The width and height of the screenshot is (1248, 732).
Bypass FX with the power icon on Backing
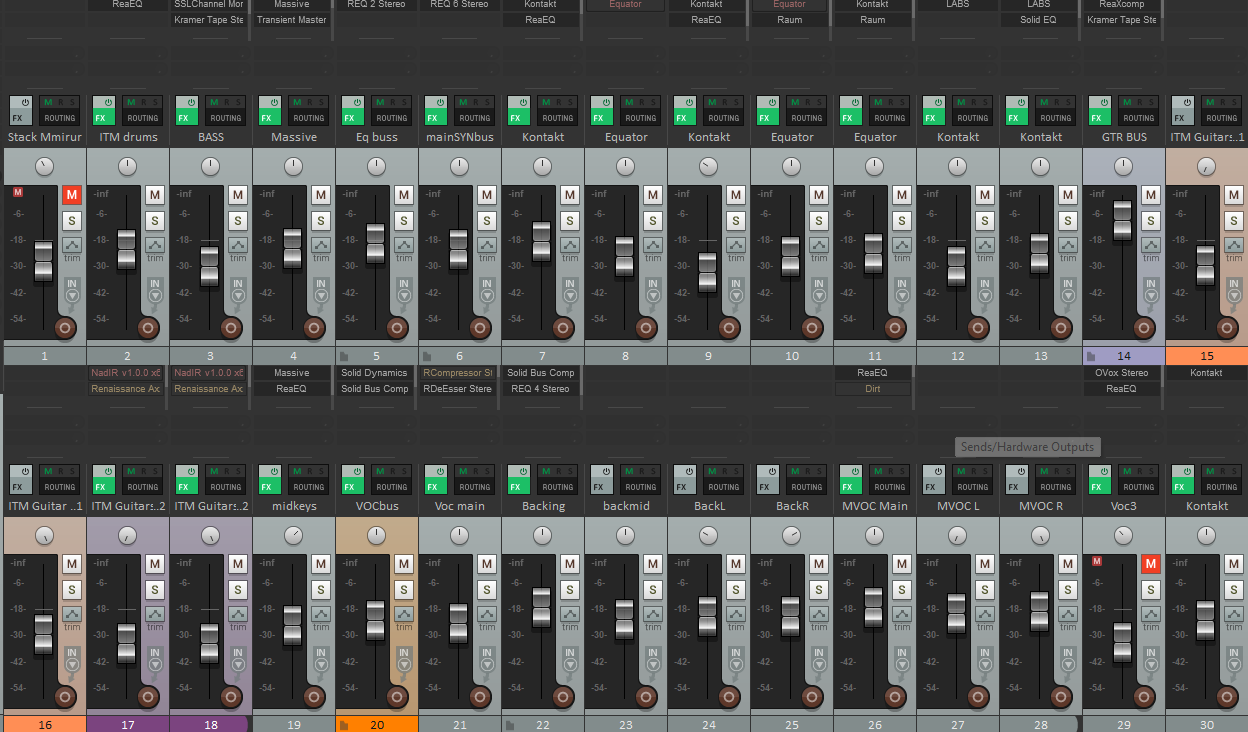[x=522, y=471]
